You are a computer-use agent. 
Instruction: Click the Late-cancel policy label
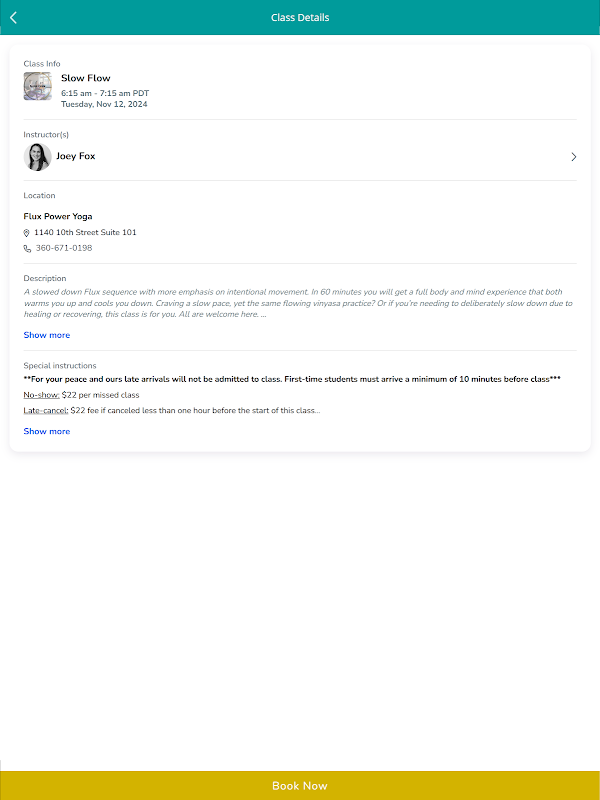tap(46, 411)
